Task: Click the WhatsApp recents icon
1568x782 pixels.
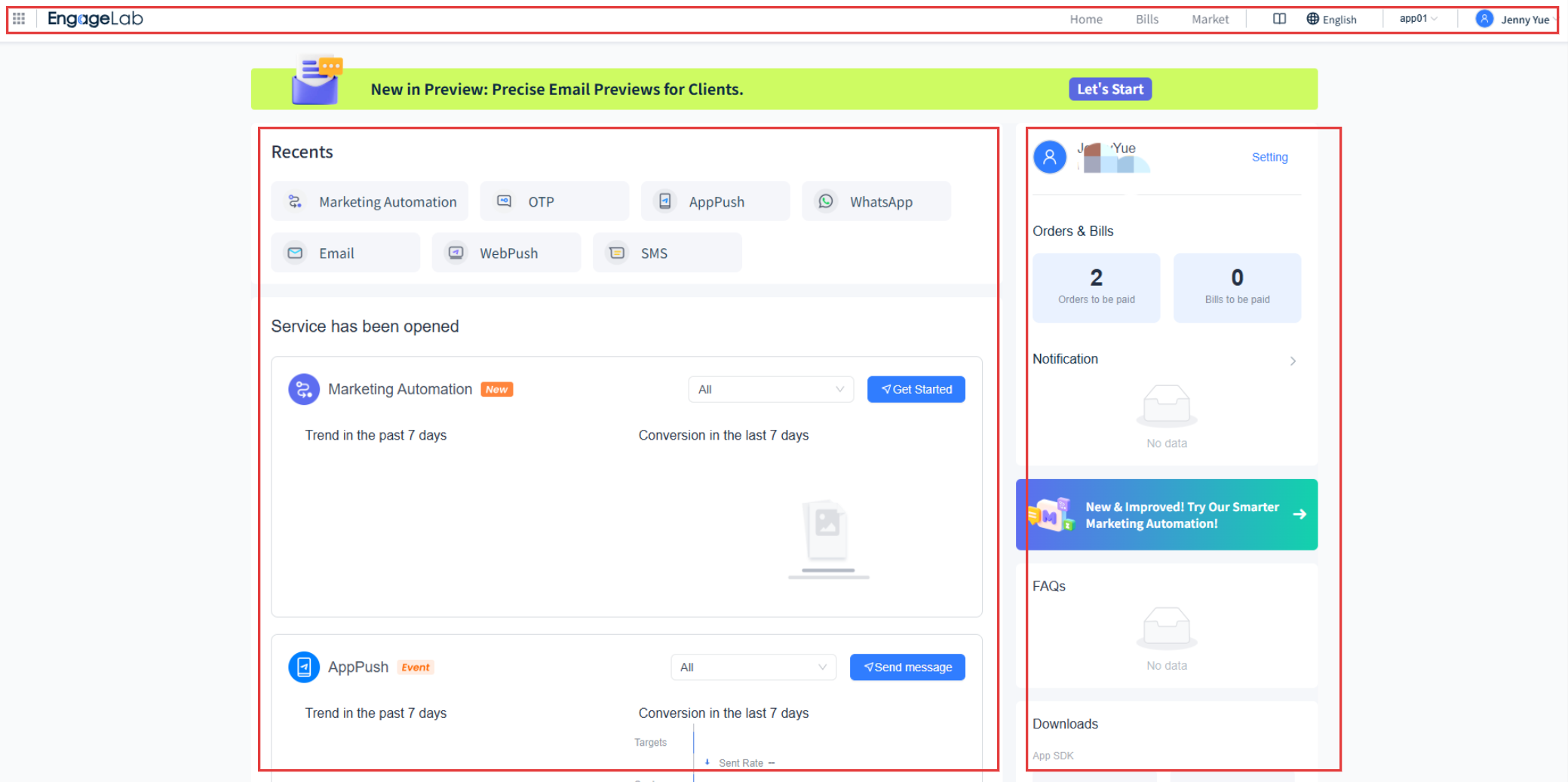Action: click(826, 201)
